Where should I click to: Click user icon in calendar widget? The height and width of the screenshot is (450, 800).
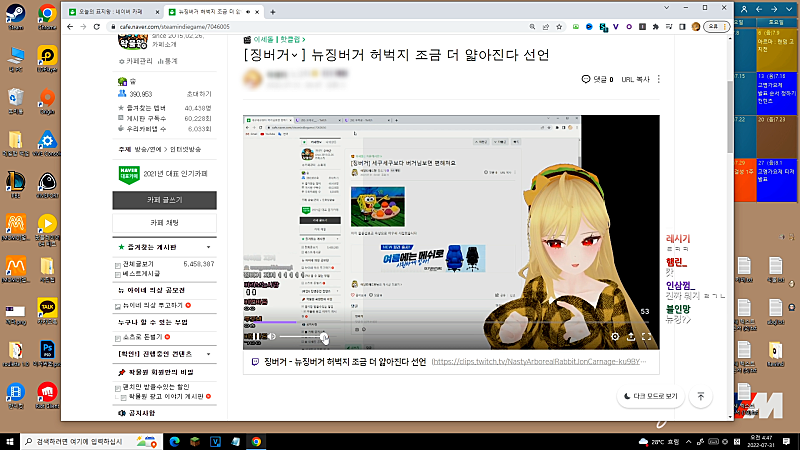pyautogui.click(x=744, y=9)
